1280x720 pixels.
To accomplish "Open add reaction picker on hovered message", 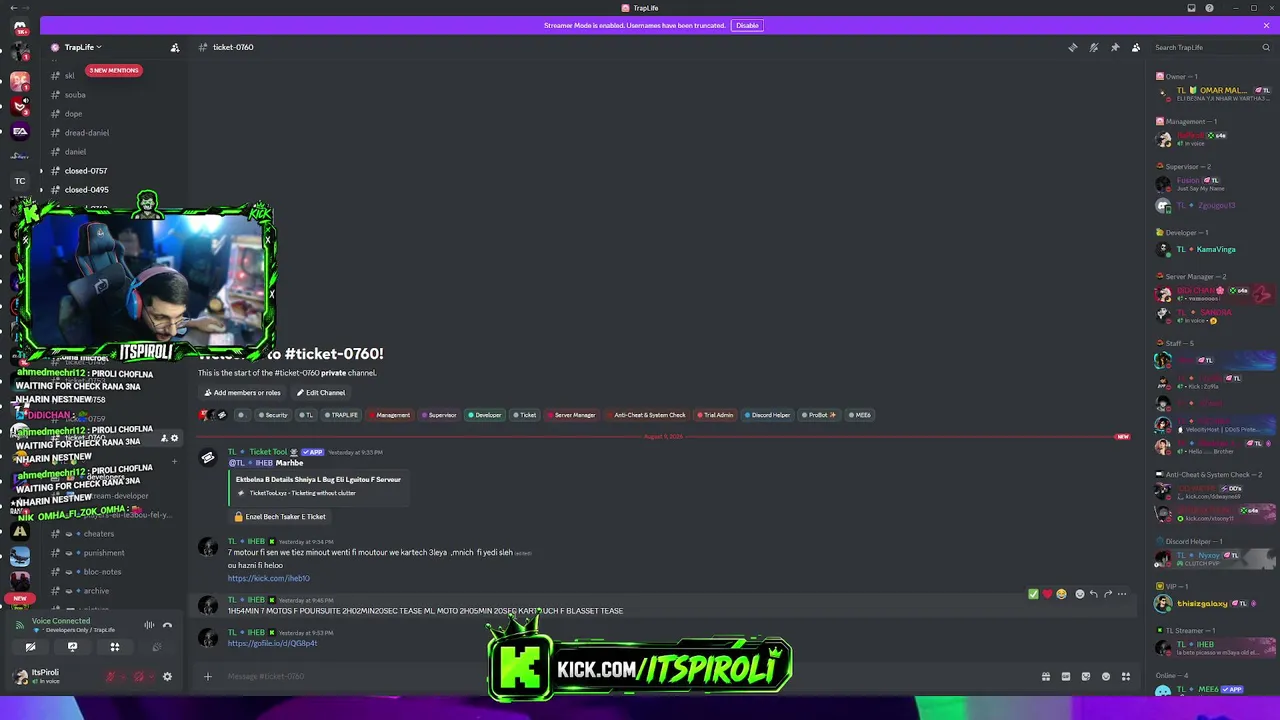I will coord(1079,594).
